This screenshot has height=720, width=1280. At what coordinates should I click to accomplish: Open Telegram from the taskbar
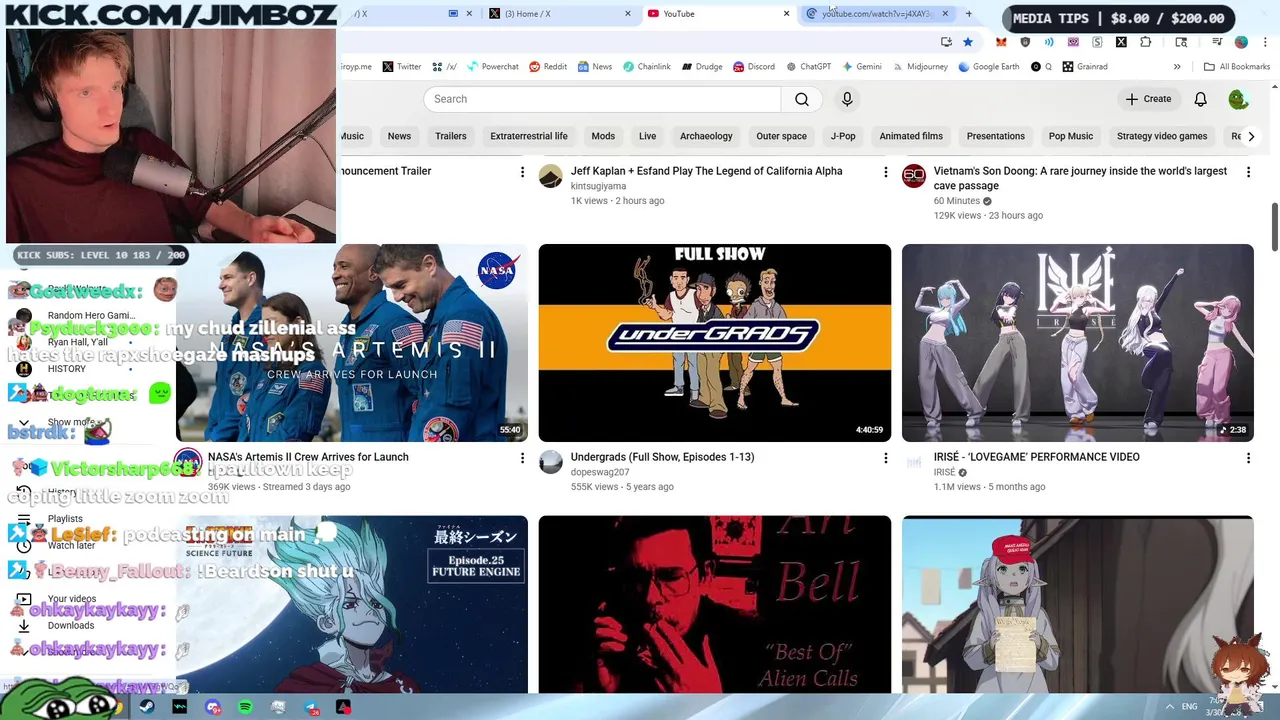click(311, 707)
